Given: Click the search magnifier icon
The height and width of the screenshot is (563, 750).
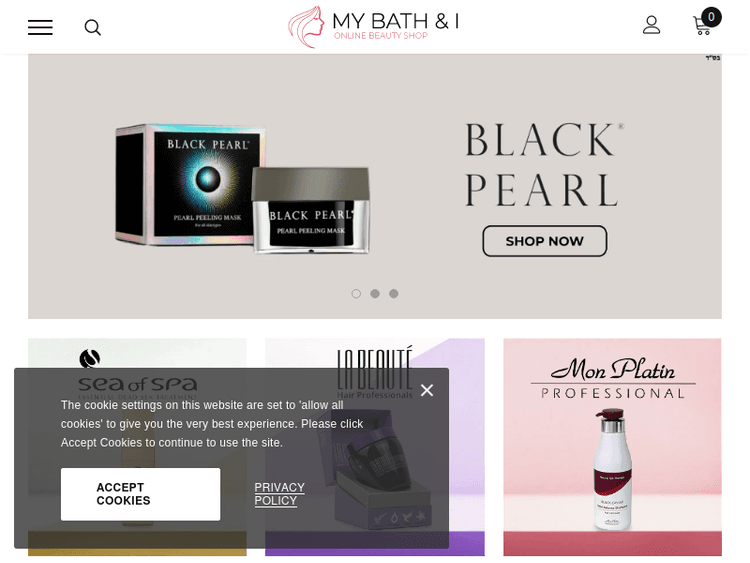Looking at the screenshot, I should click(92, 27).
